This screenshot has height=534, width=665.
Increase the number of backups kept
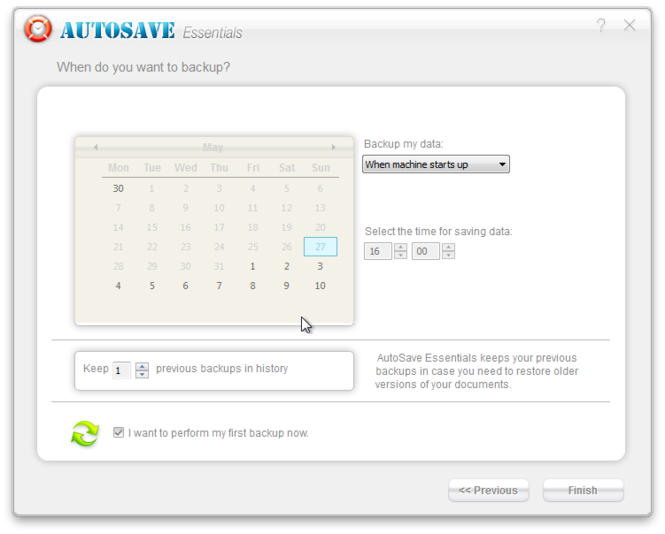pyautogui.click(x=142, y=367)
